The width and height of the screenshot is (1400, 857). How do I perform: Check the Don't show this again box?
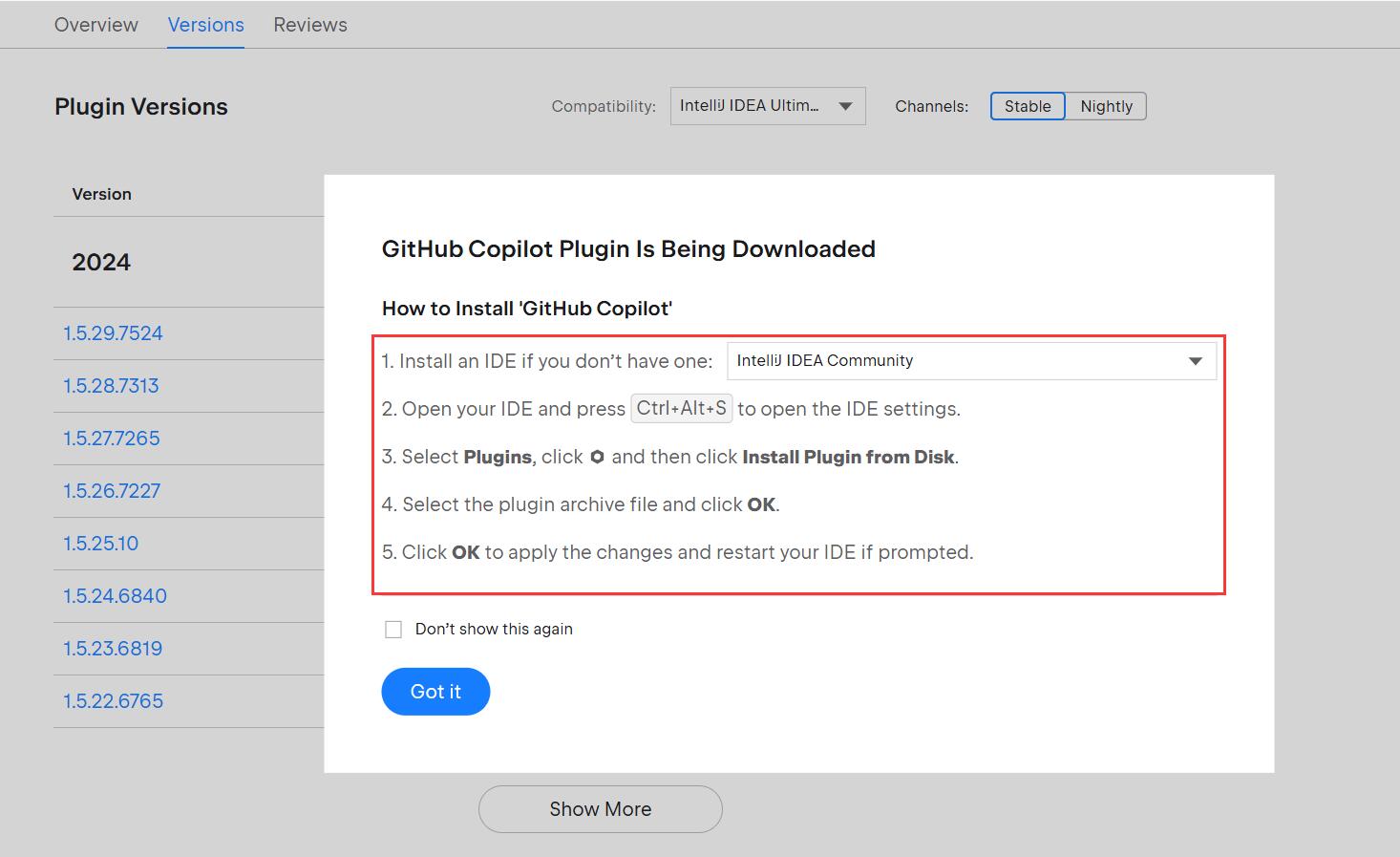point(393,629)
